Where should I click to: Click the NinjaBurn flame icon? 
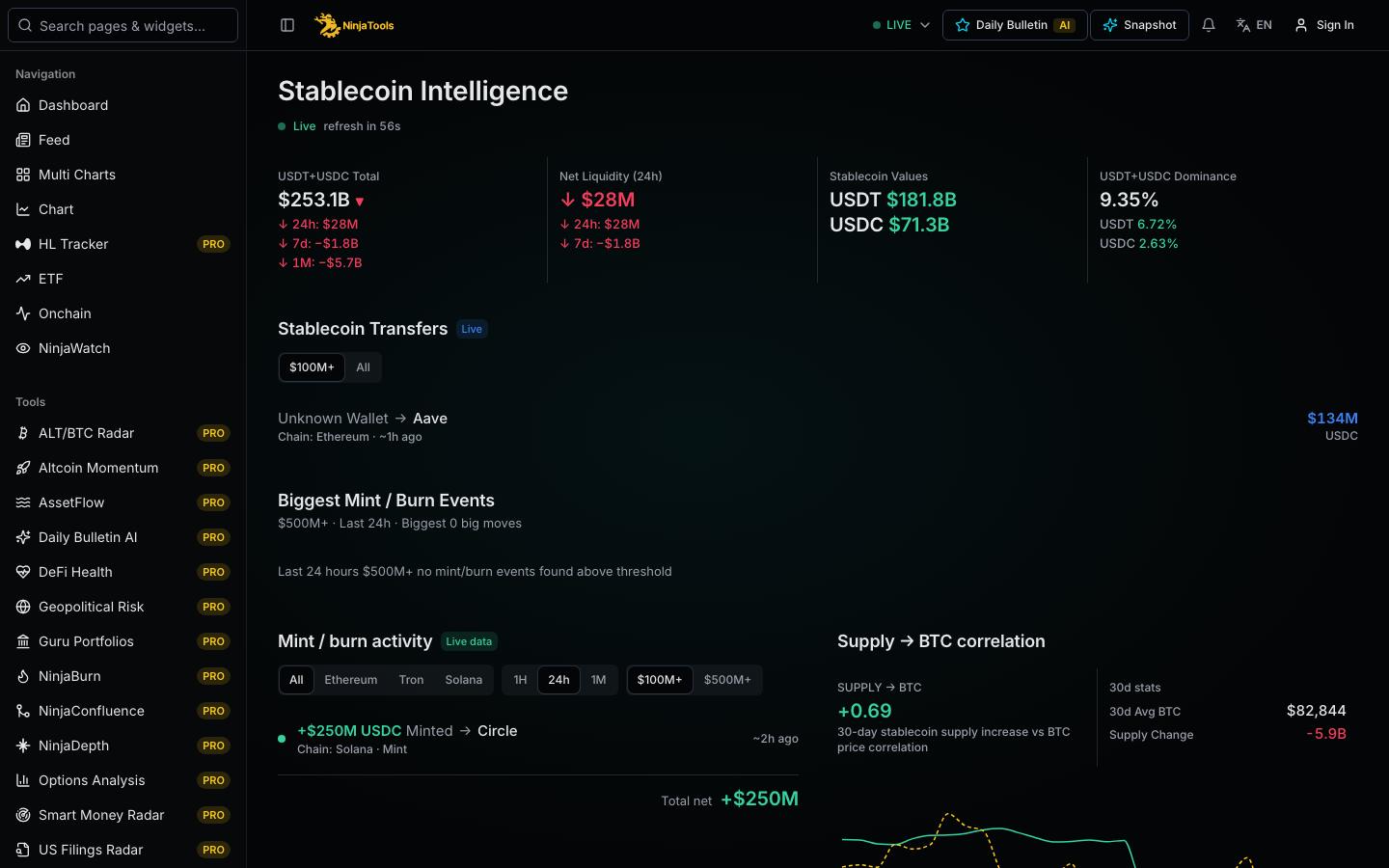[23, 676]
